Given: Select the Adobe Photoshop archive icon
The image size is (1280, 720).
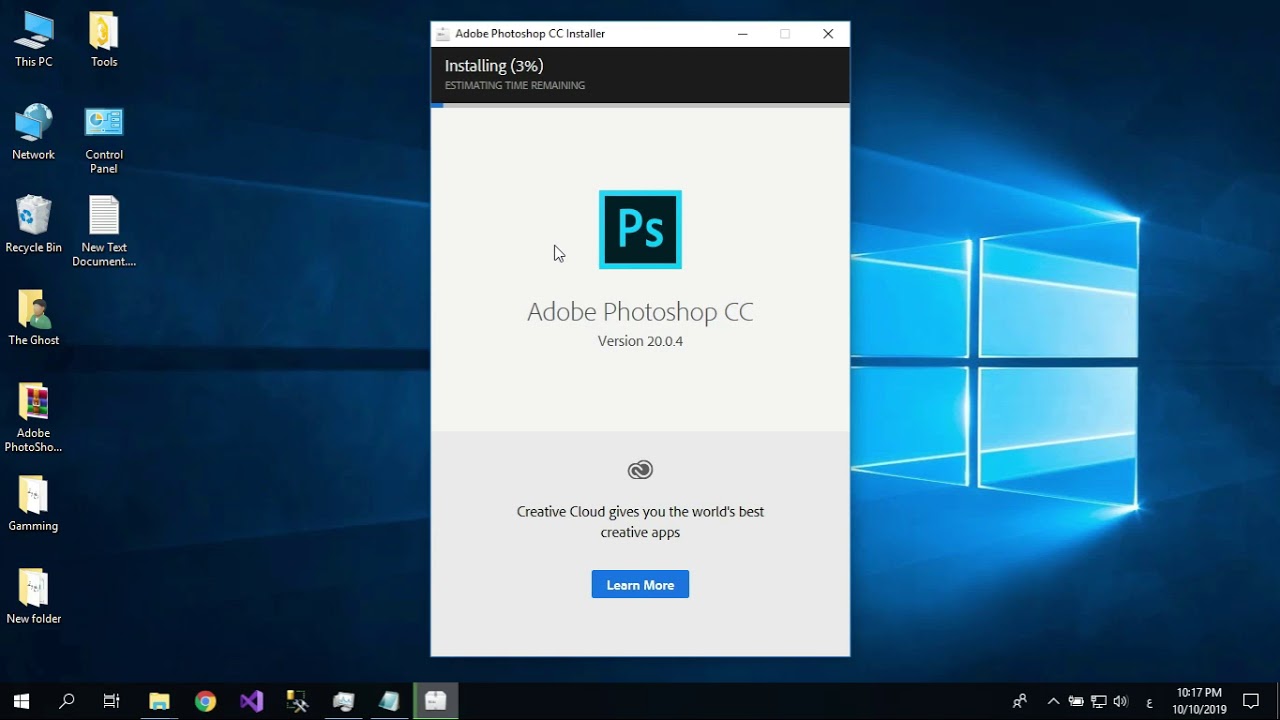Looking at the screenshot, I should pyautogui.click(x=33, y=418).
